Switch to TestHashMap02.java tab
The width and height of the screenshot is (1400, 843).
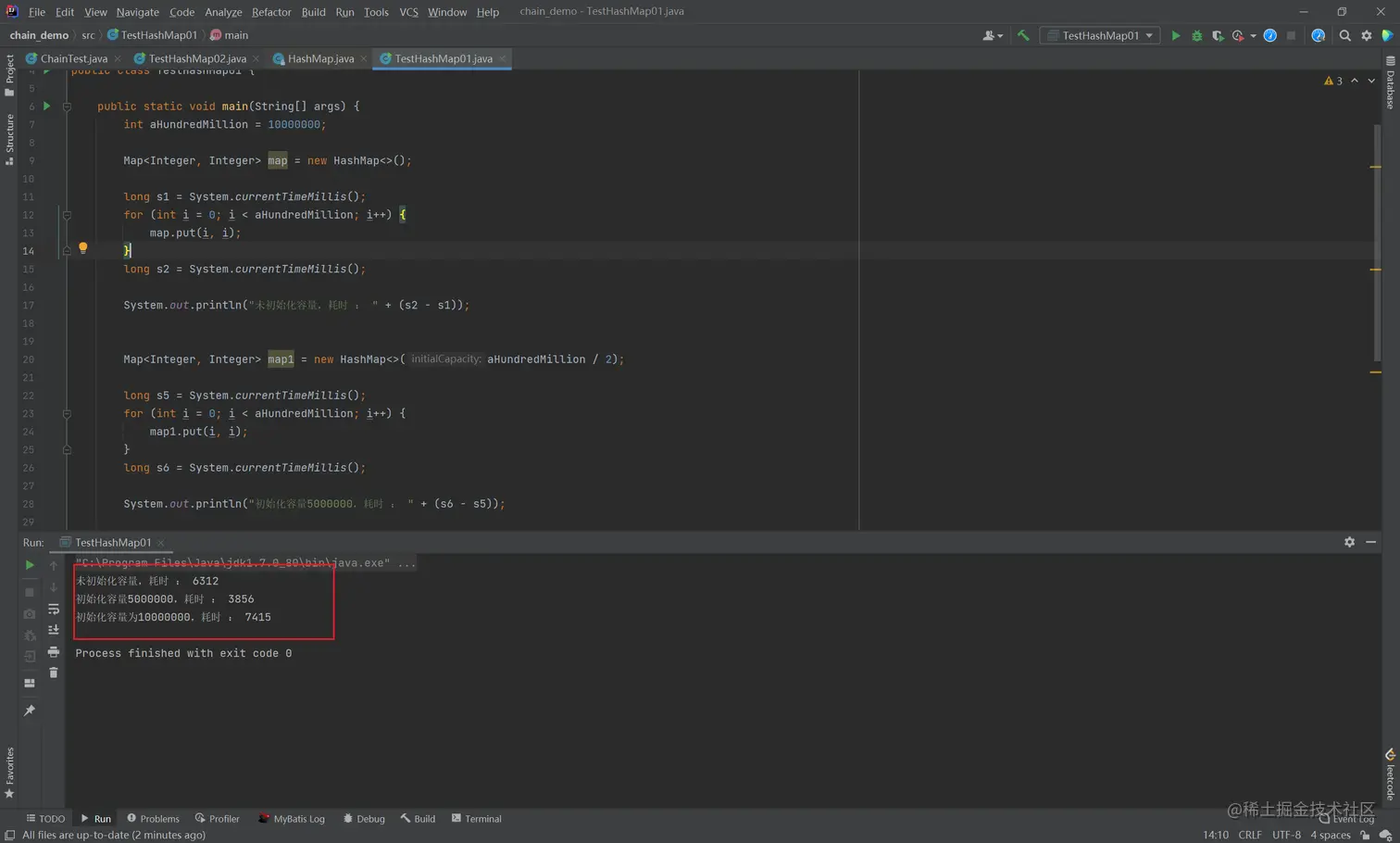pos(197,58)
